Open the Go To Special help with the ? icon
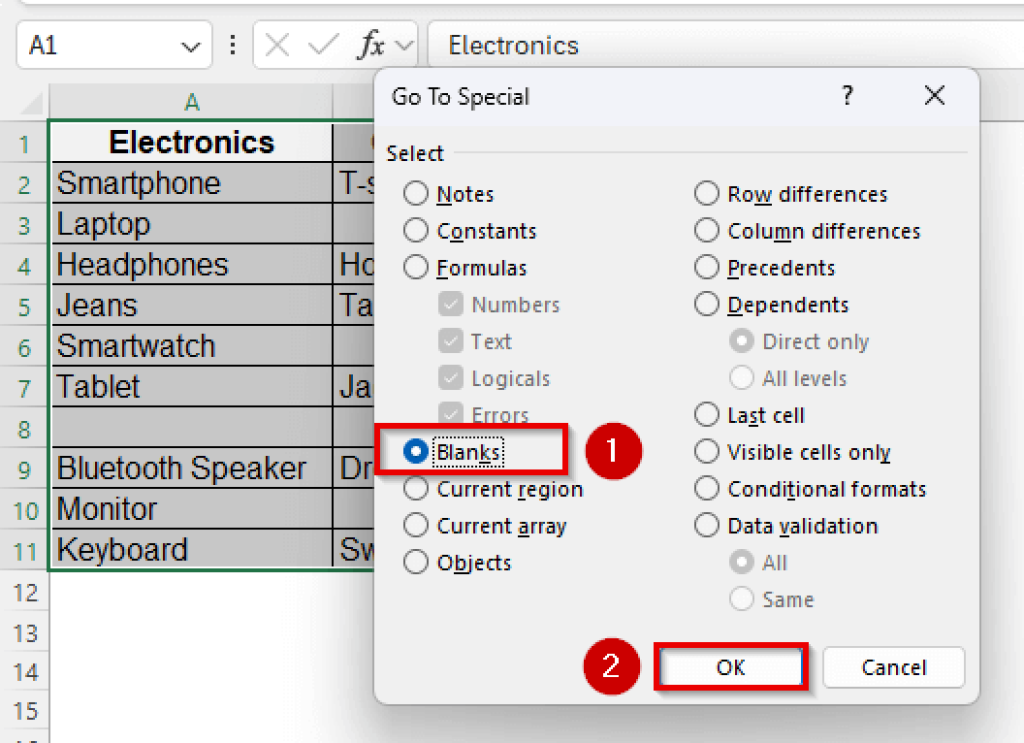1024x743 pixels. click(847, 96)
